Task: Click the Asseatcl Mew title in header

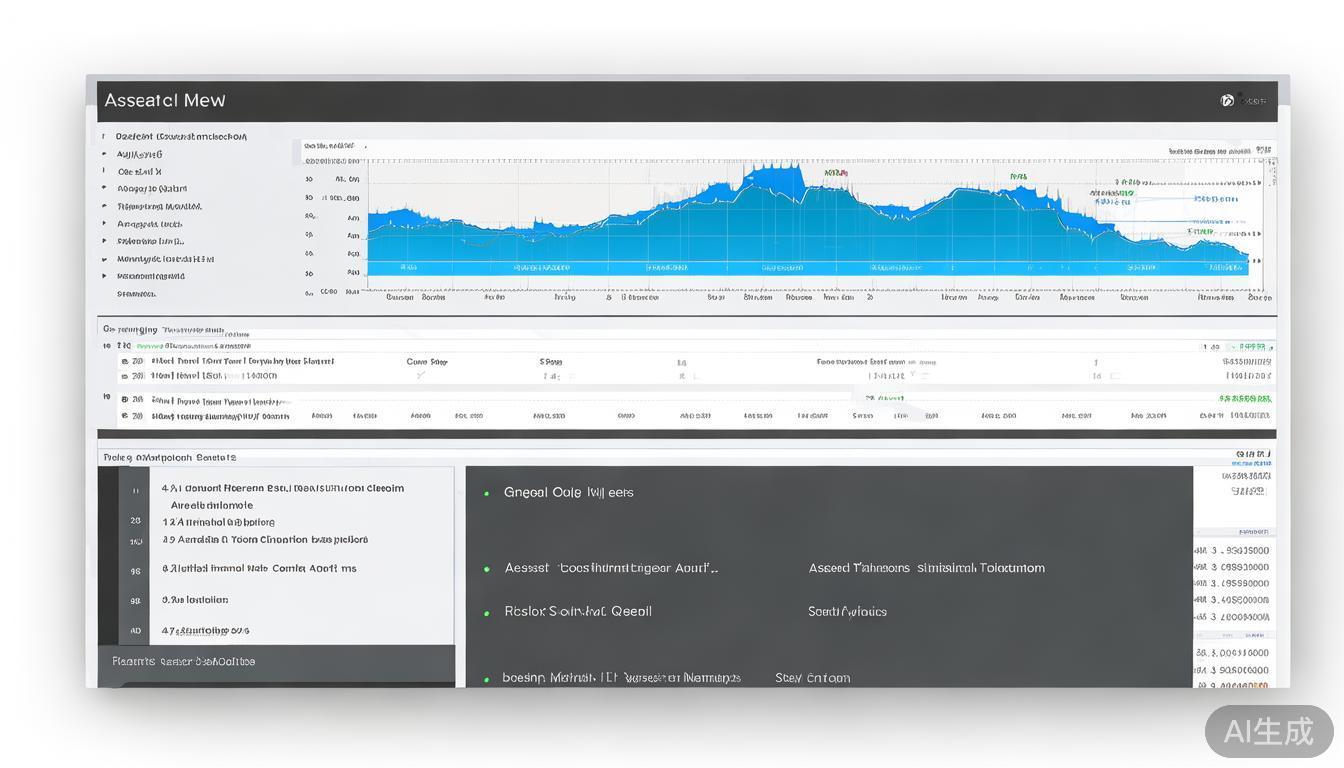Action: pyautogui.click(x=165, y=100)
